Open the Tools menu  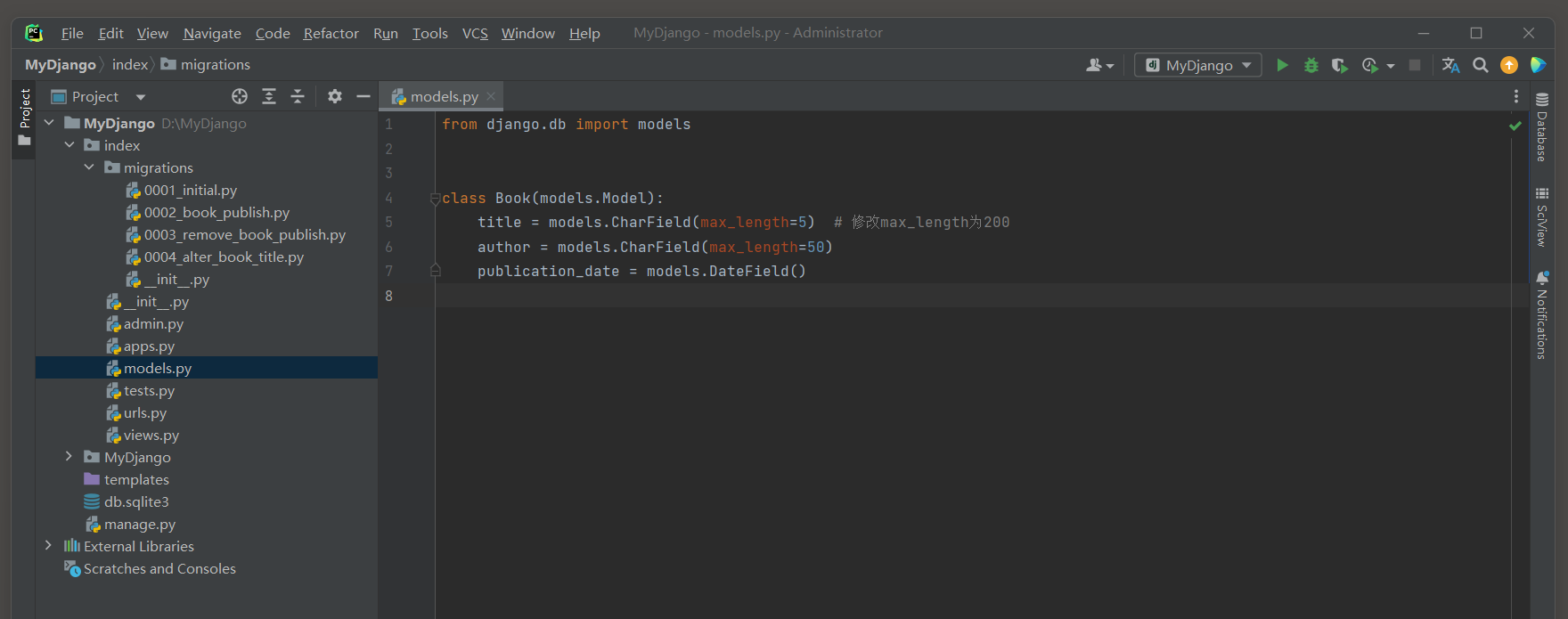click(x=429, y=33)
